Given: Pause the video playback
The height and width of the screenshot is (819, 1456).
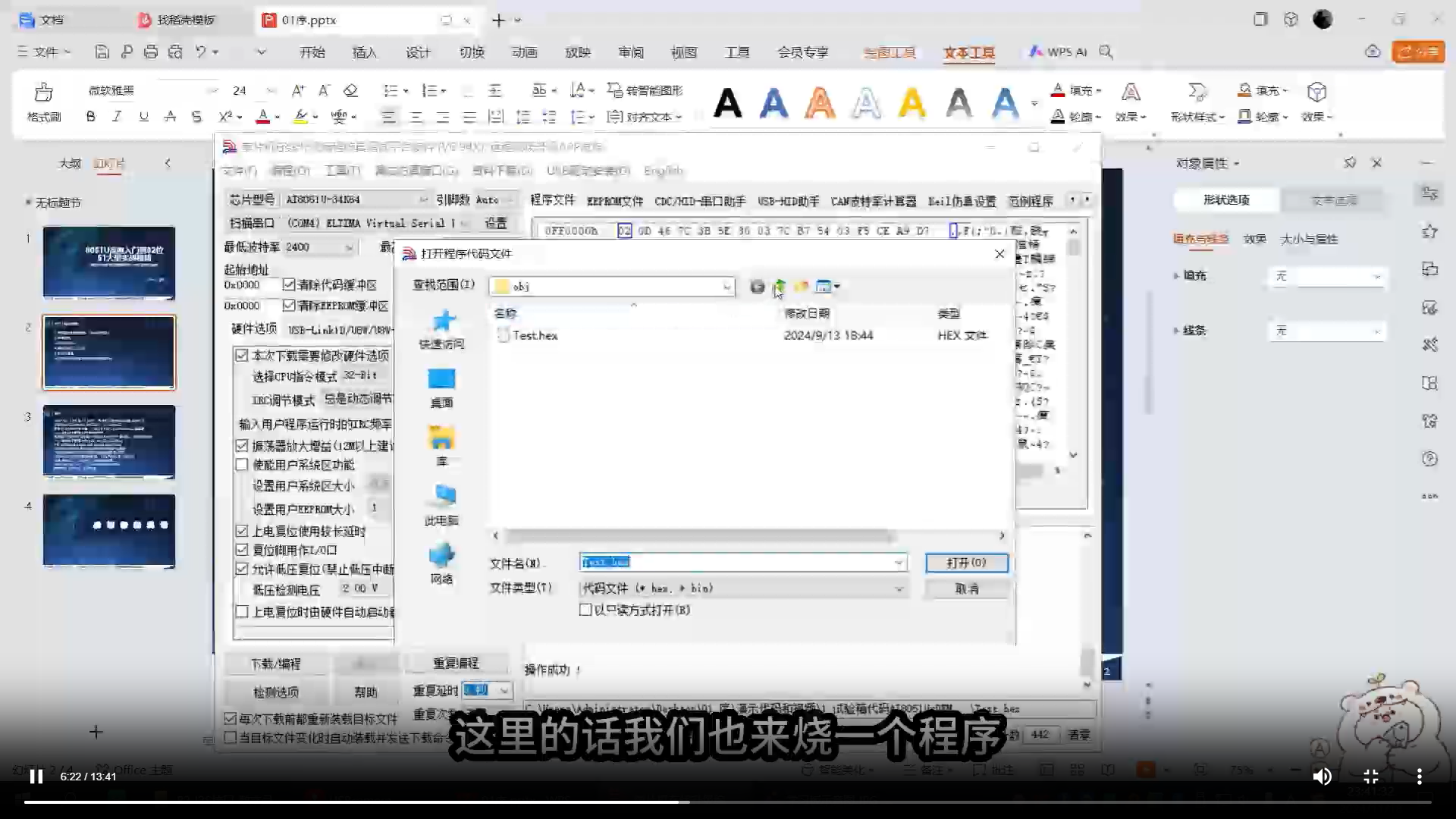Looking at the screenshot, I should (x=36, y=777).
